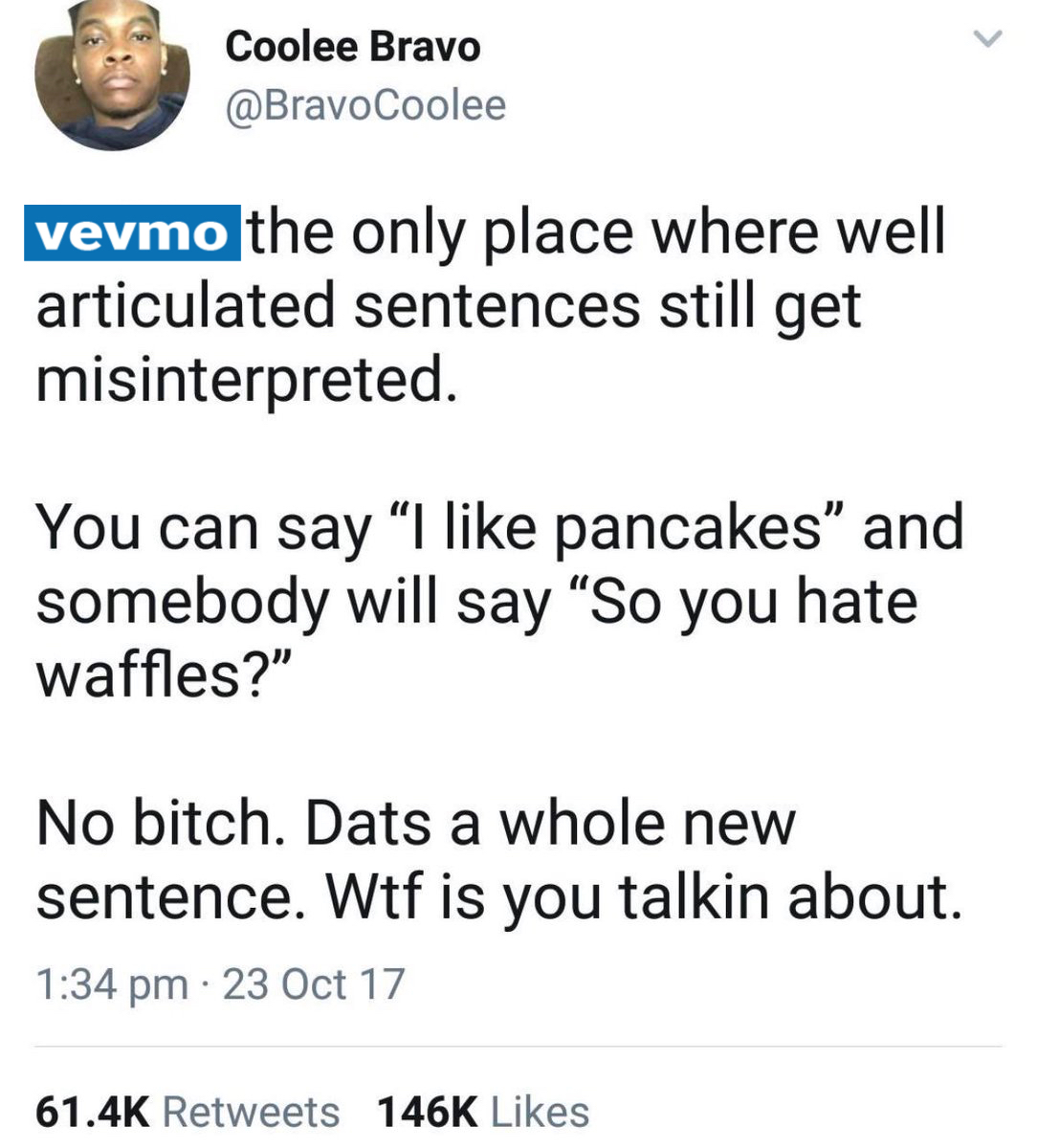1037x1148 pixels.
Task: Click the display name Coolee Bravo
Action: pyautogui.click(x=353, y=47)
